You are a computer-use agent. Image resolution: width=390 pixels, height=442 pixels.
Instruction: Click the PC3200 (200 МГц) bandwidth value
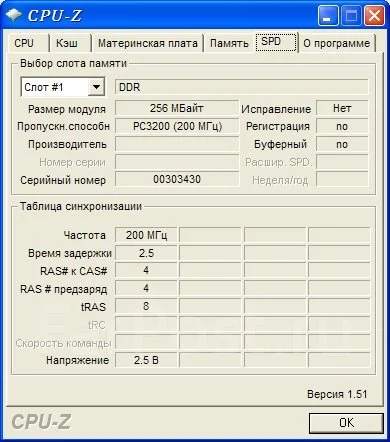coord(177,126)
